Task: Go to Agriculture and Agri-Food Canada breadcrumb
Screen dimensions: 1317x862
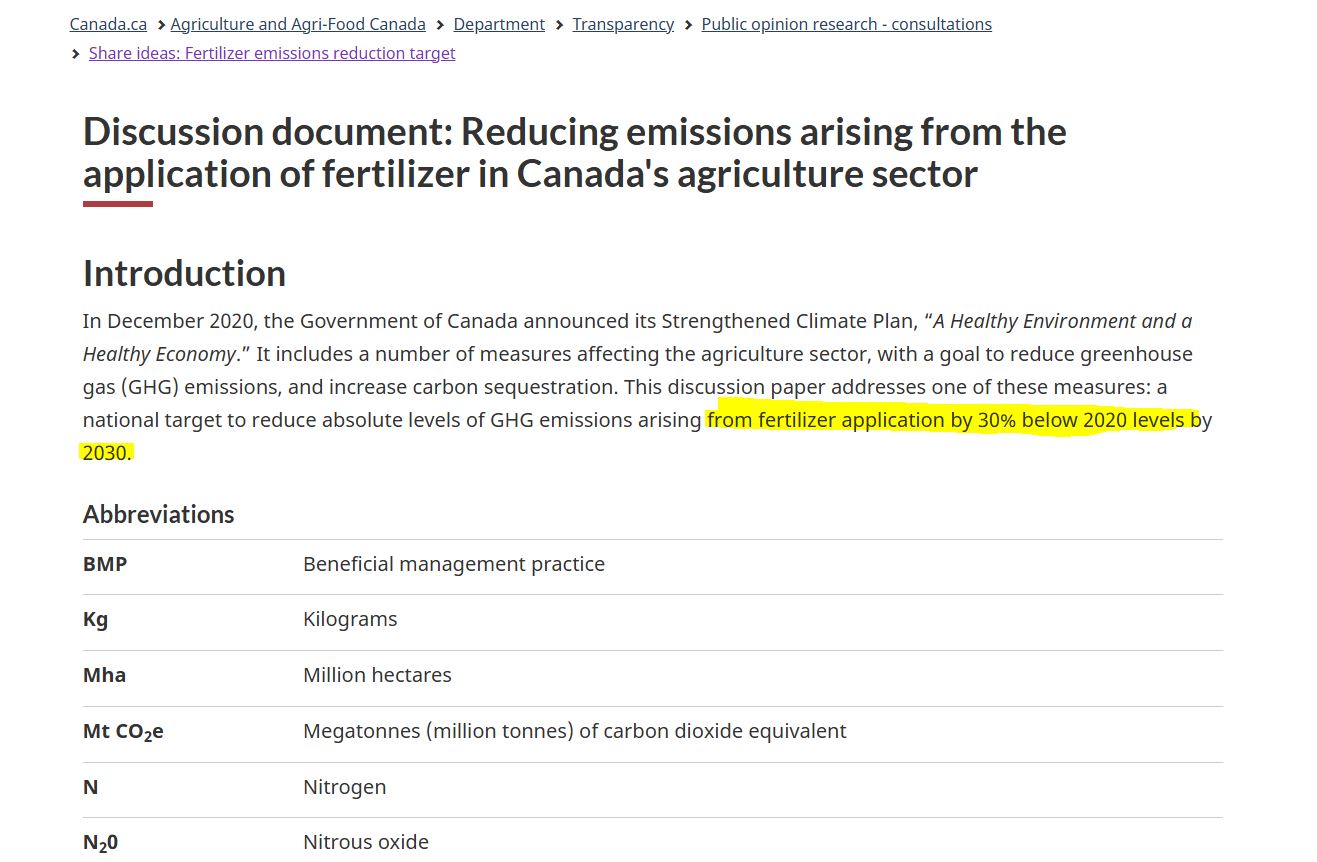Action: coord(298,24)
